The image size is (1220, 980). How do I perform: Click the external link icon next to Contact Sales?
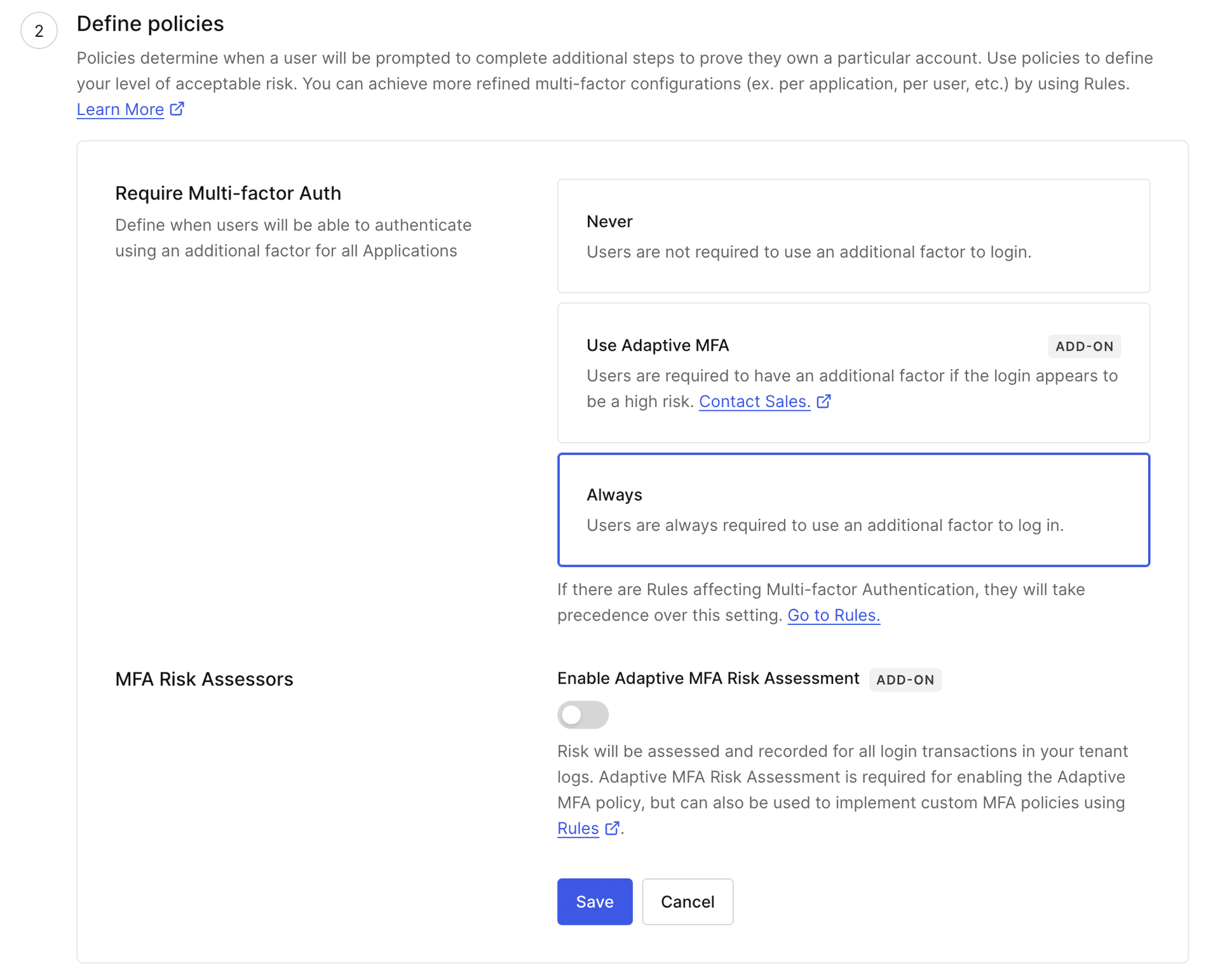pos(824,401)
